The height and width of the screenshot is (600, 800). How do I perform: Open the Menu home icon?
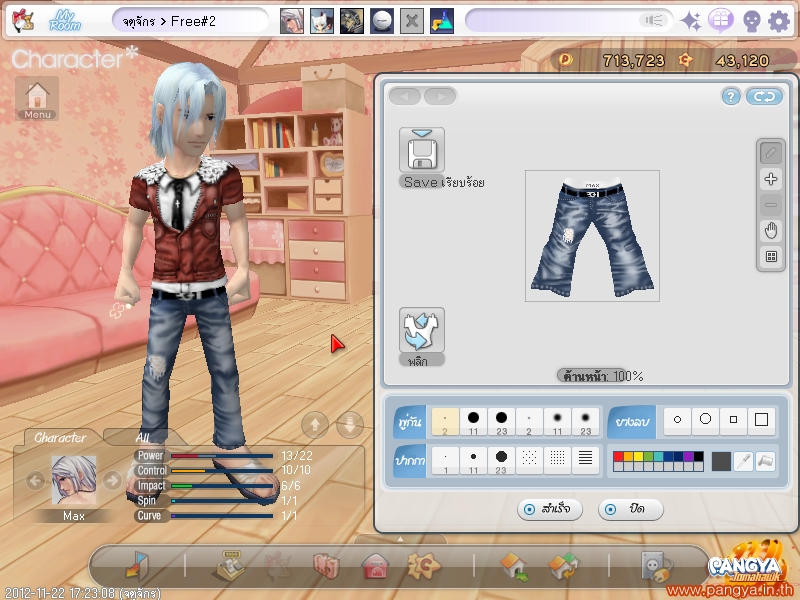tap(37, 99)
